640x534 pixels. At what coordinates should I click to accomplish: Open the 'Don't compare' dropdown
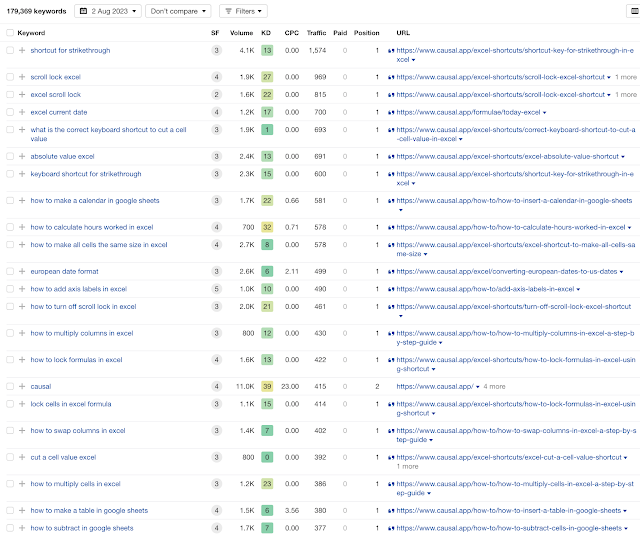tap(178, 11)
